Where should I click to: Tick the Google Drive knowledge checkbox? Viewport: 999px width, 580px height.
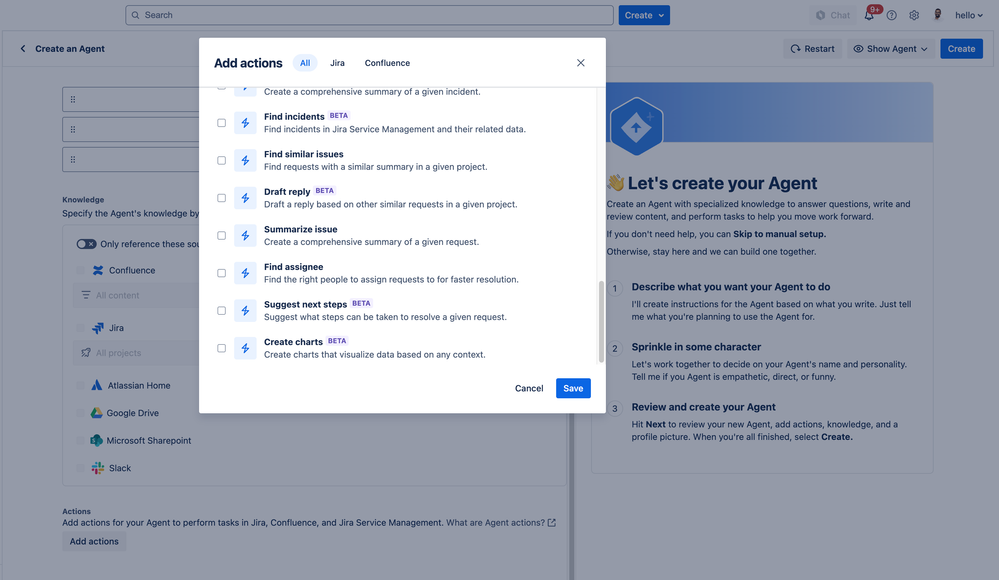[80, 413]
